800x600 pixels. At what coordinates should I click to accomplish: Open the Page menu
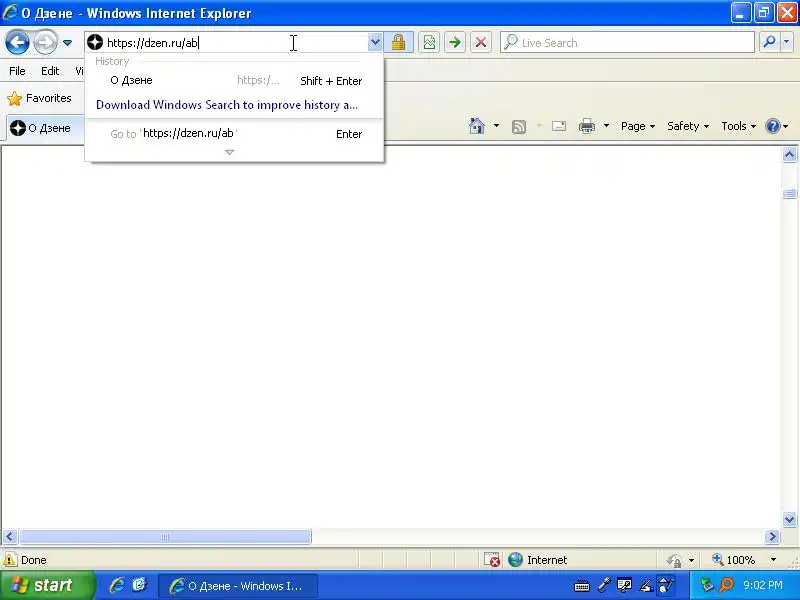pyautogui.click(x=638, y=126)
